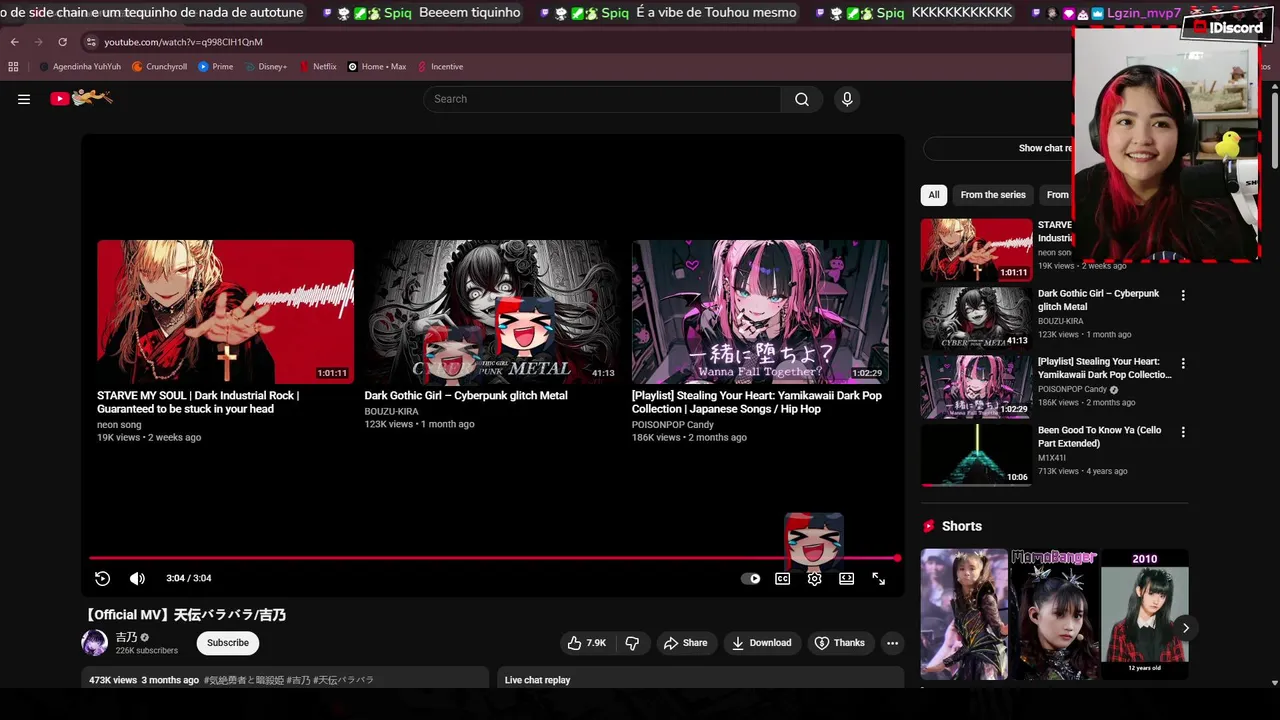1280x720 pixels.
Task: Click the browser forward arrow
Action: 38,42
